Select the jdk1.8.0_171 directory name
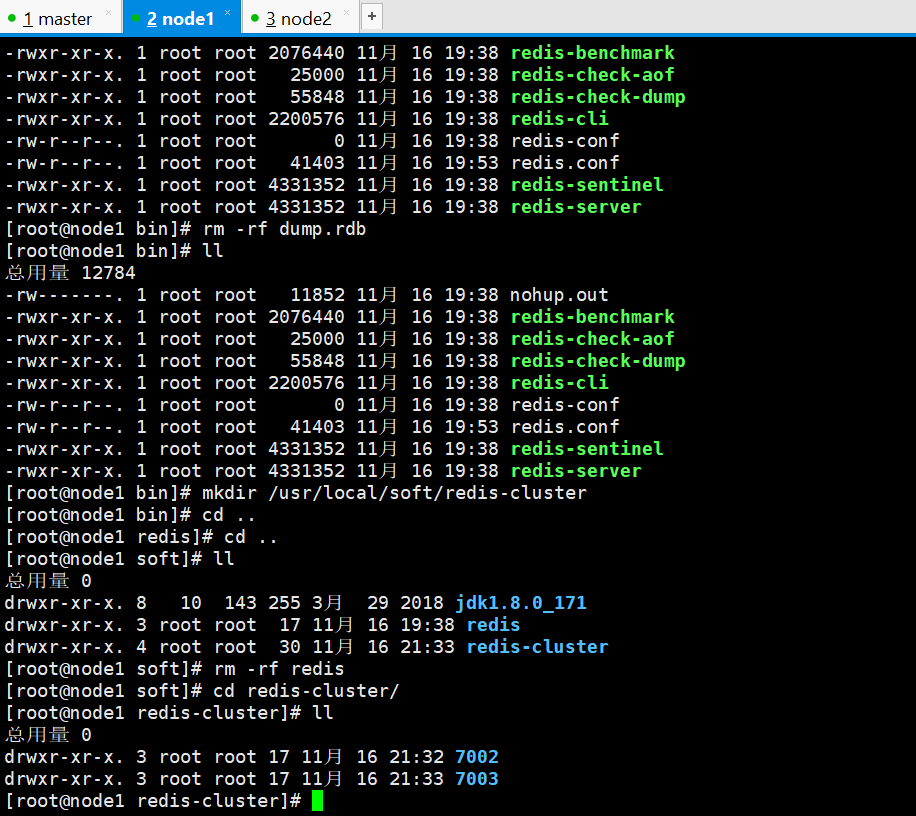 (521, 603)
